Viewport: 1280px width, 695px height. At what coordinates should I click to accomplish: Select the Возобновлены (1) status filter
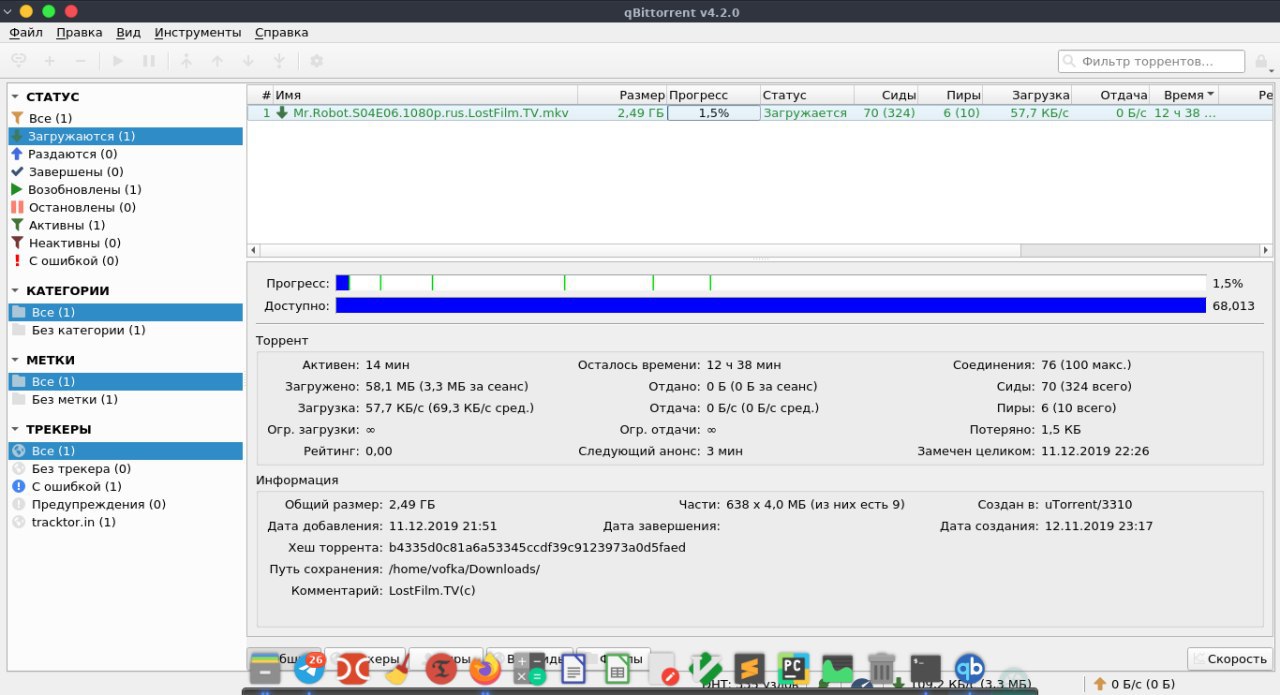pos(125,189)
